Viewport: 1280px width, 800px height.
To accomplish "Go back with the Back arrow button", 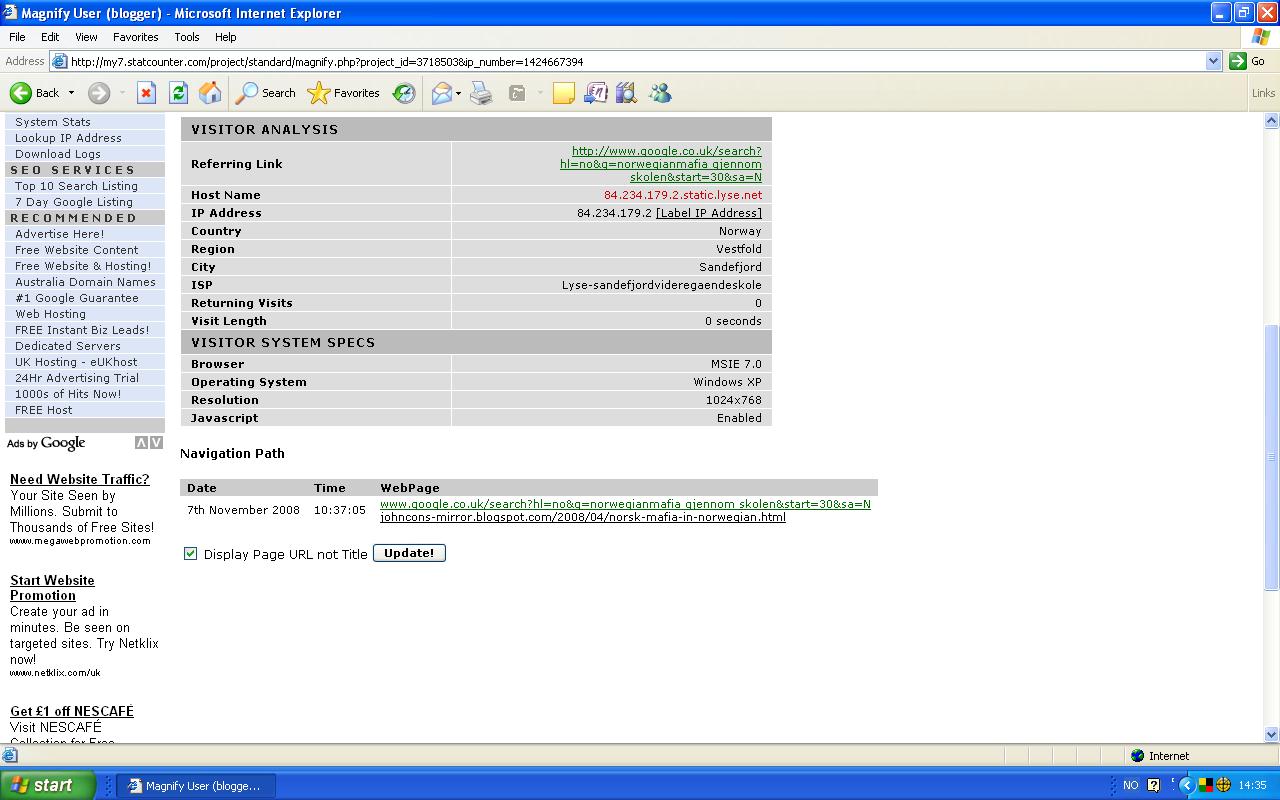I will pyautogui.click(x=35, y=93).
